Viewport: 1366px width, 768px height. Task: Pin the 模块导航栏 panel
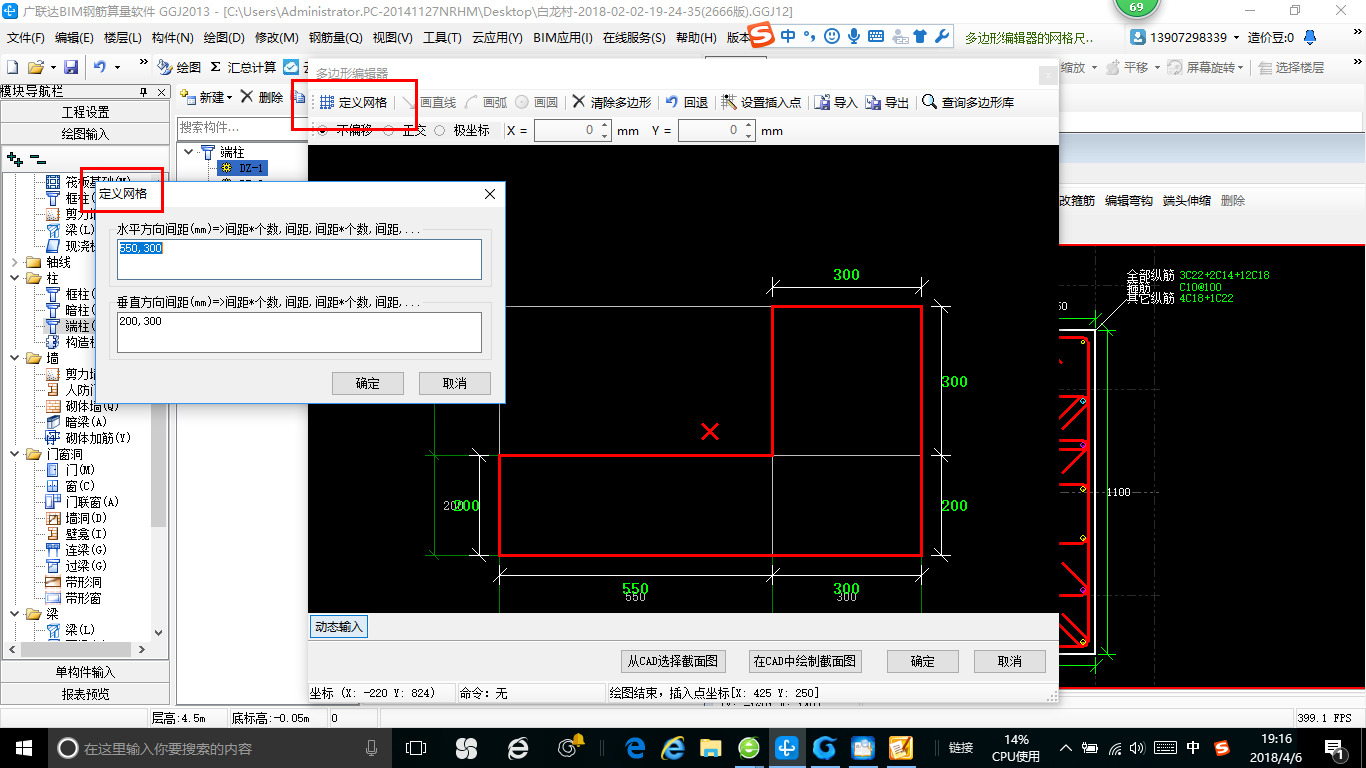click(x=143, y=91)
